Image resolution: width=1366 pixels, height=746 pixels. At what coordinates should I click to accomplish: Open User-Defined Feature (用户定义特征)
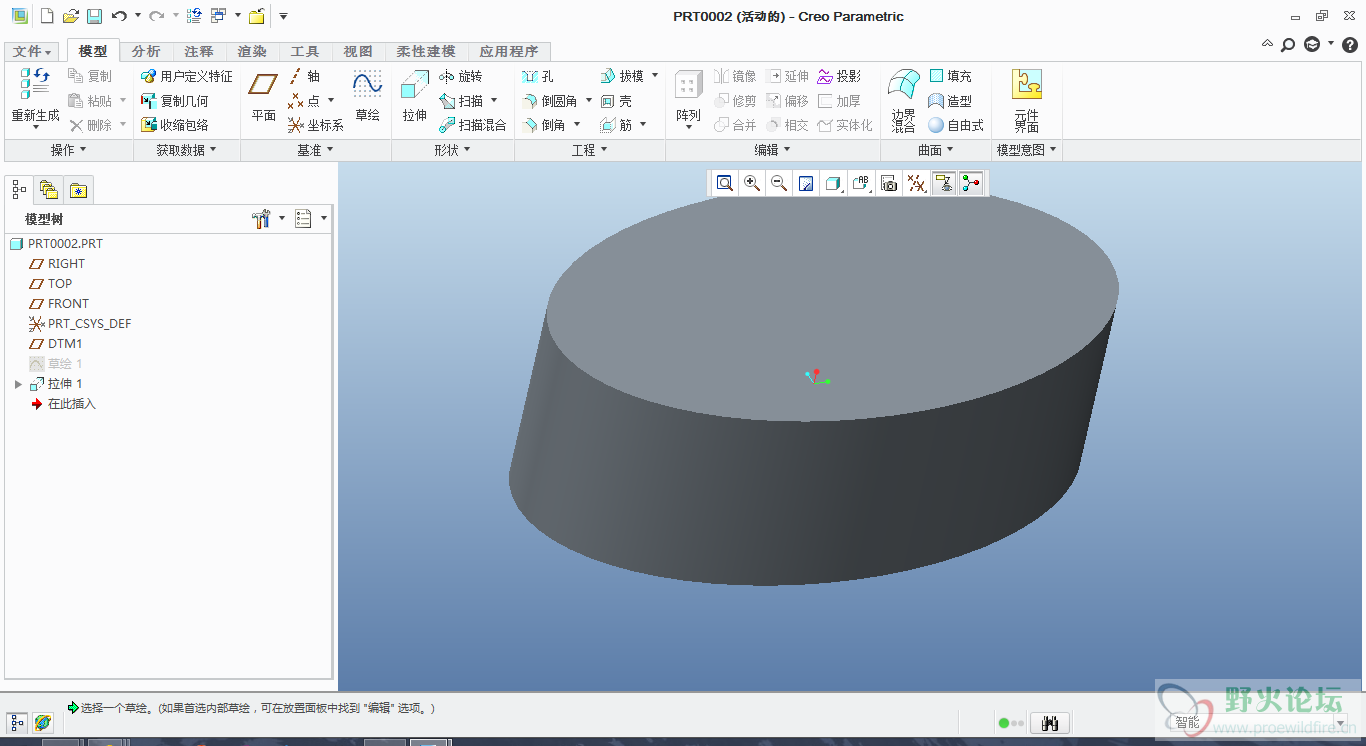click(x=186, y=76)
